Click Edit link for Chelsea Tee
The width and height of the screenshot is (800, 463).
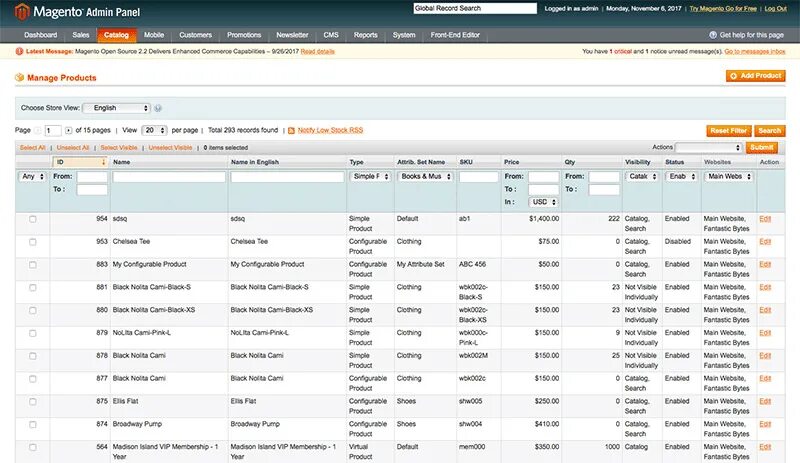tap(765, 242)
